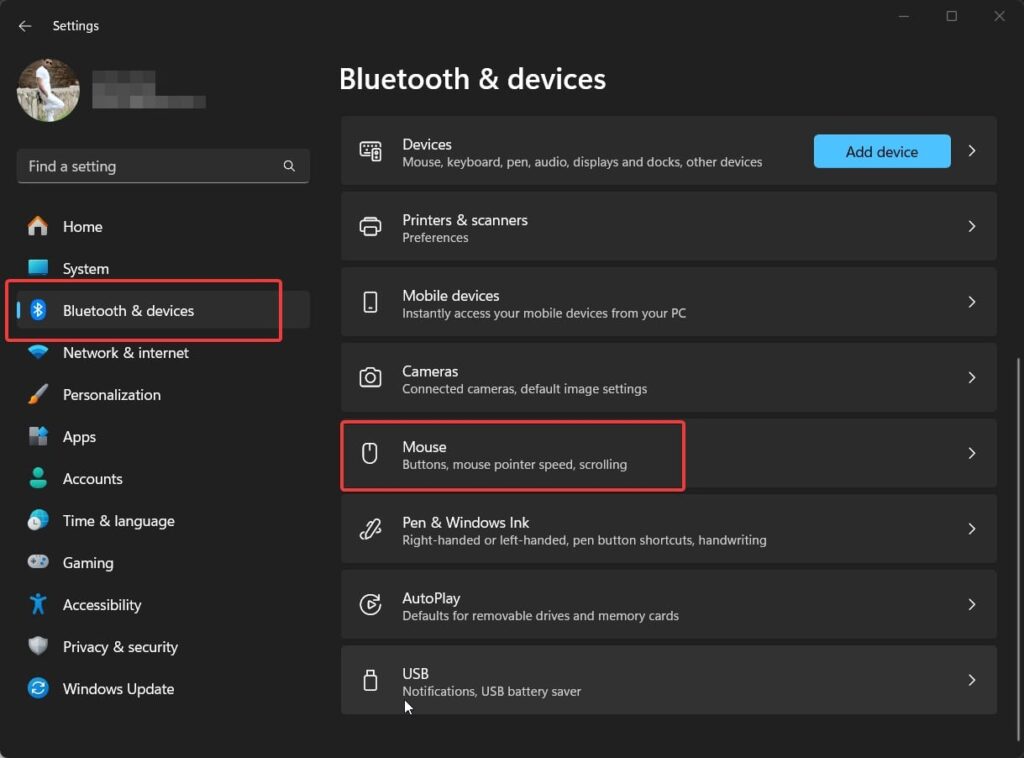Click the Find a setting search box
This screenshot has width=1024, height=758.
tap(150, 167)
